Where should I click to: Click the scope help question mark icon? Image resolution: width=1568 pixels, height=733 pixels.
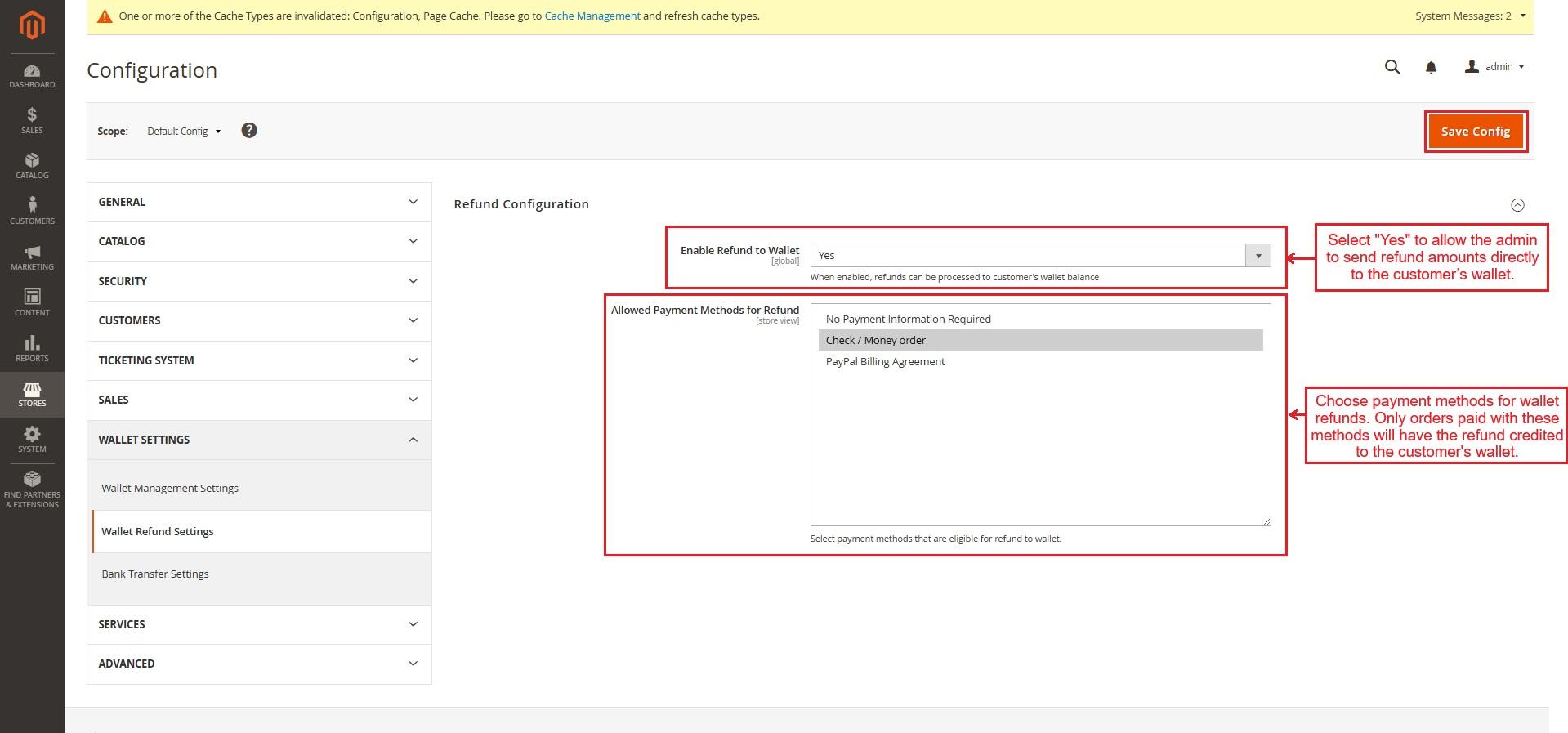coord(249,131)
